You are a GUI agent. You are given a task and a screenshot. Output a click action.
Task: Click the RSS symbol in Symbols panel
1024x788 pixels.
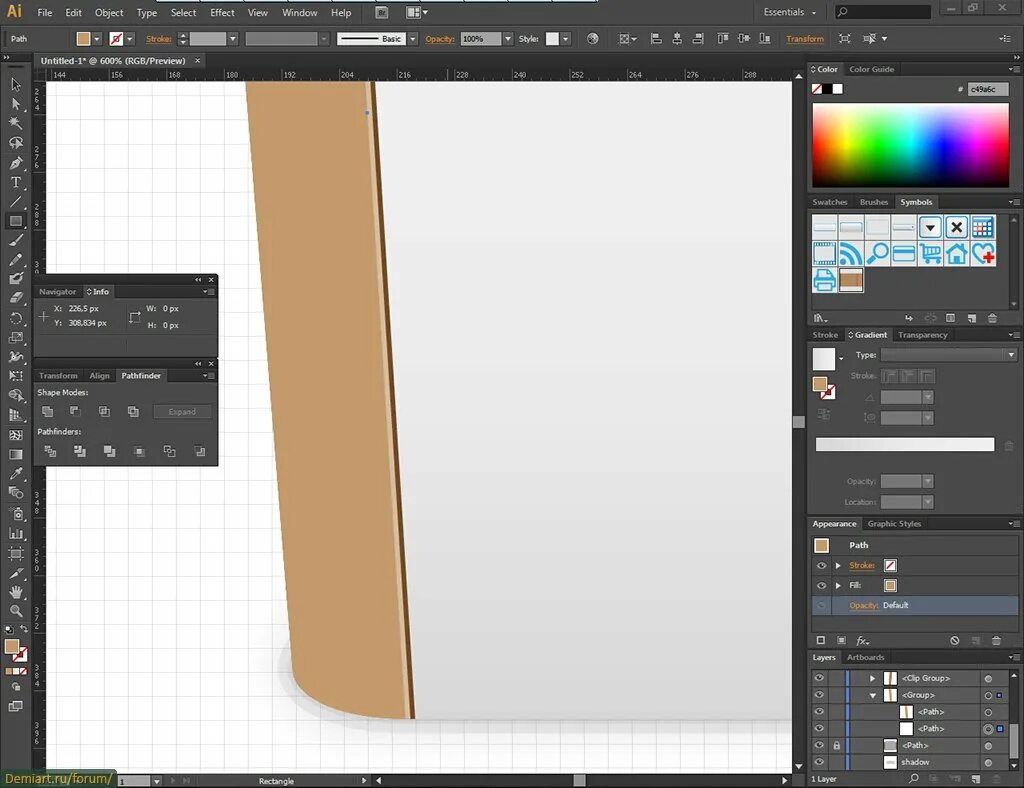coord(851,253)
